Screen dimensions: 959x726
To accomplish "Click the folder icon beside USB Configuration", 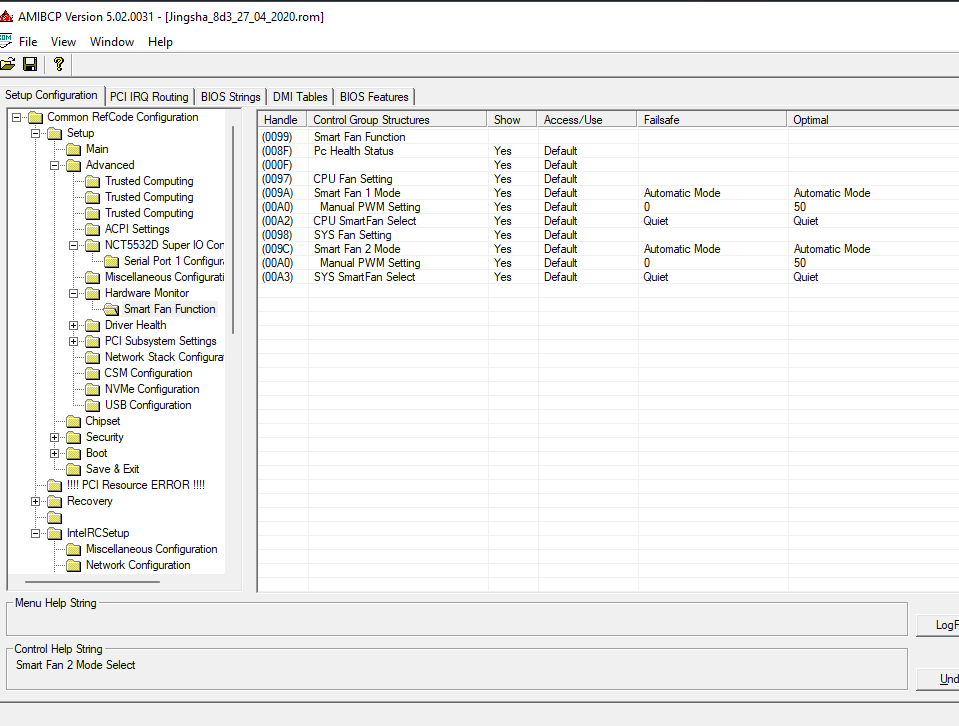I will coord(92,406).
